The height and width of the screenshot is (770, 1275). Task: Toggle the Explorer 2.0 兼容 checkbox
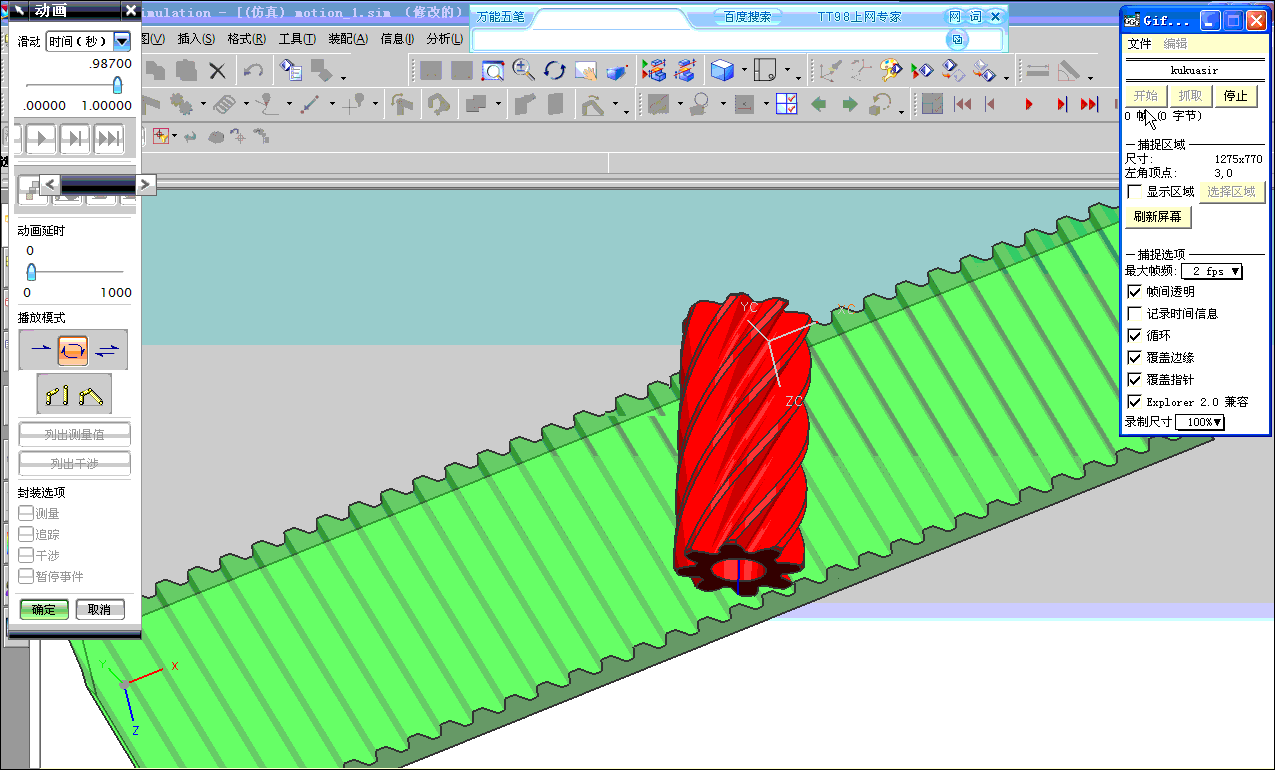click(x=1134, y=401)
